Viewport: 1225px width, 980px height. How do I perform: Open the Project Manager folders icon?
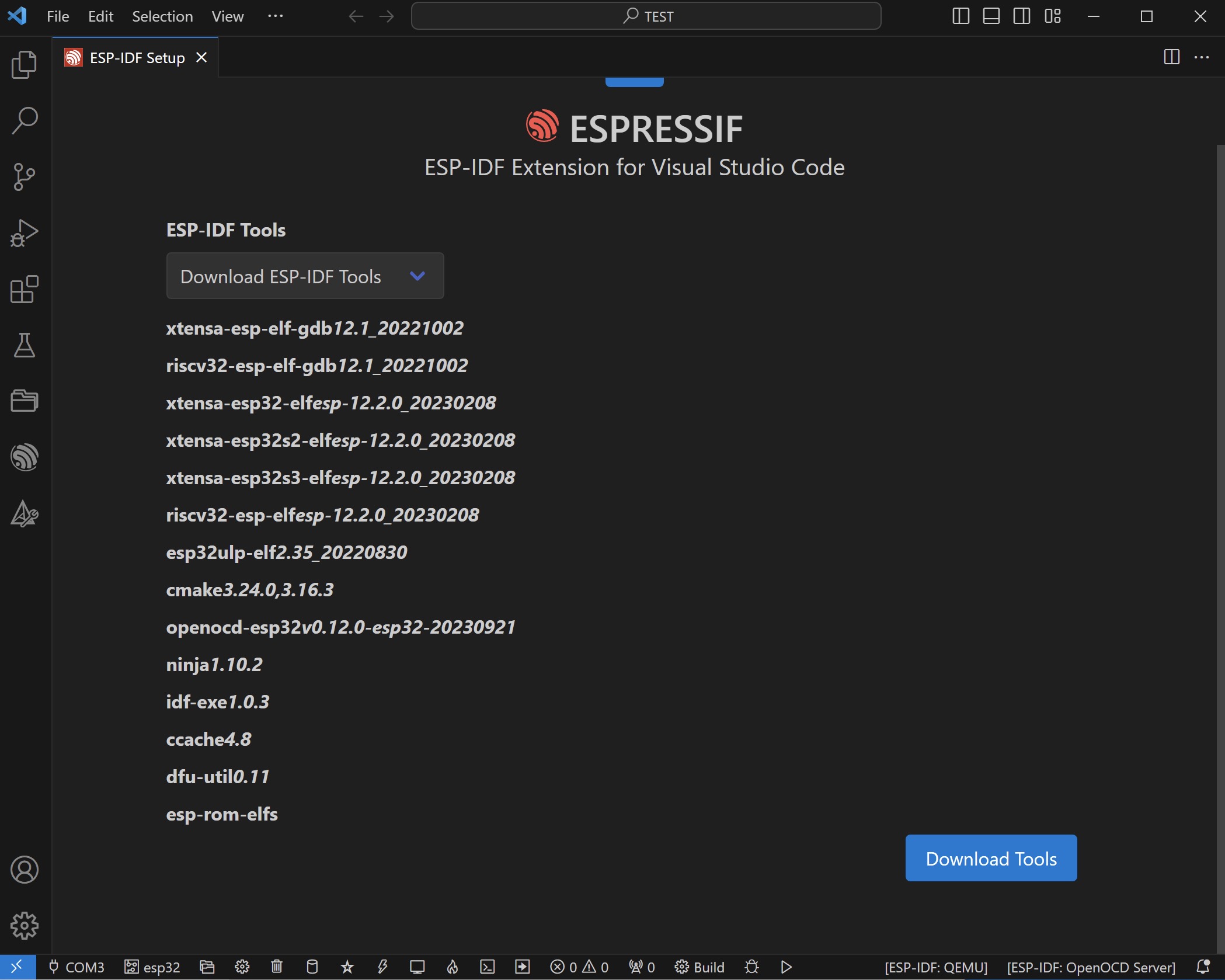[x=25, y=401]
